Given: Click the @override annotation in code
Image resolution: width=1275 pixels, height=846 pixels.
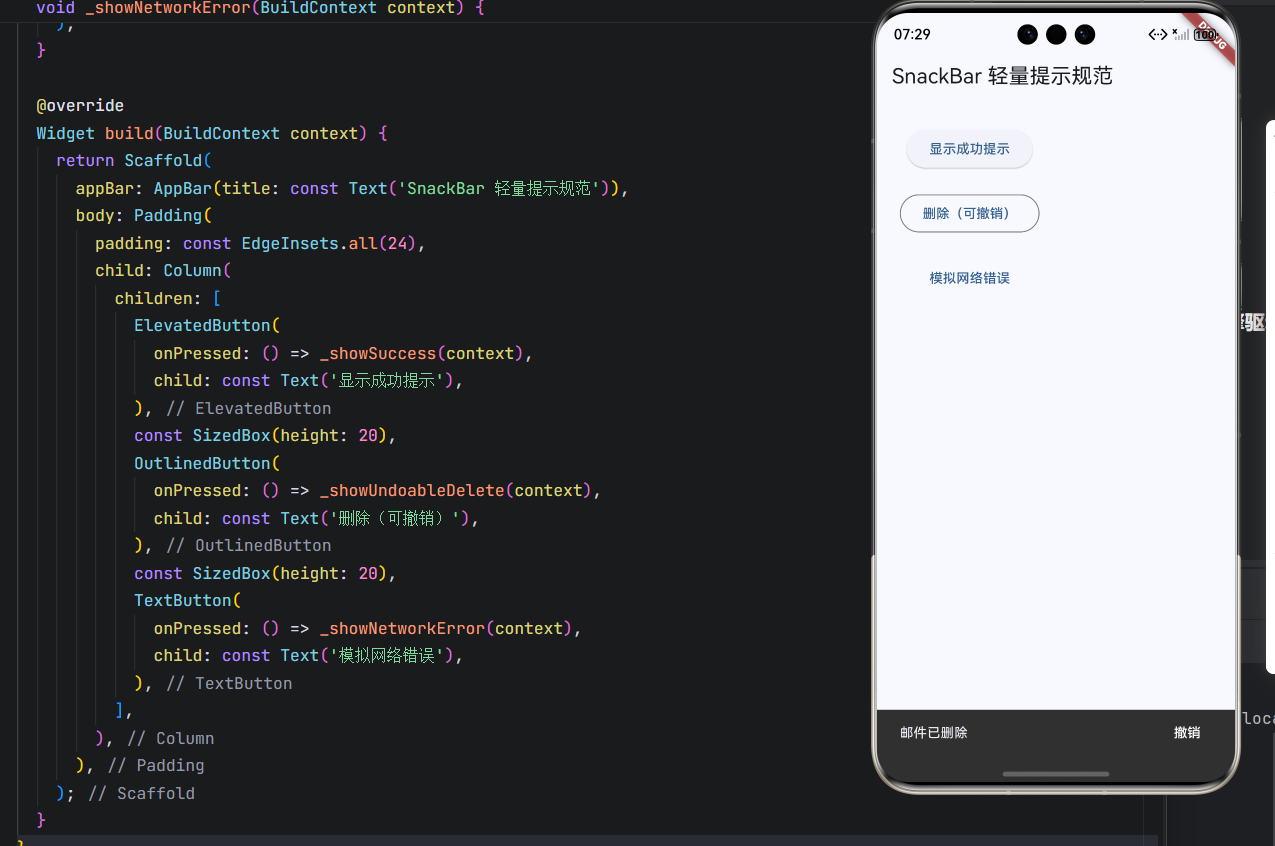Looking at the screenshot, I should (x=80, y=106).
